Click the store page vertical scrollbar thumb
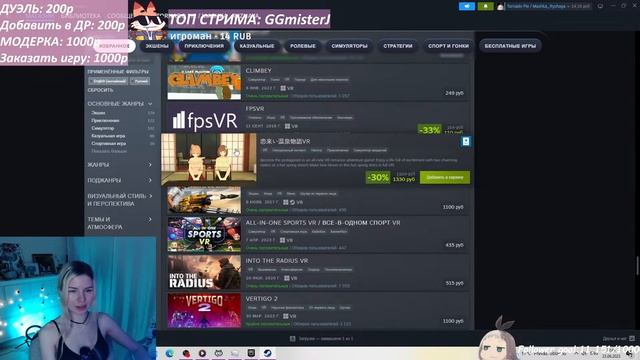 click(x=637, y=266)
